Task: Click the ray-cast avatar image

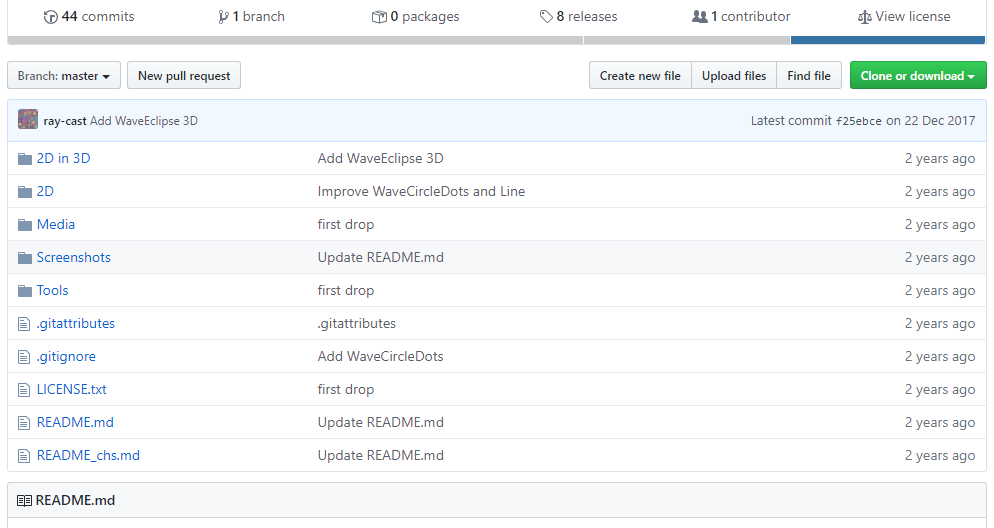Action: coord(28,120)
